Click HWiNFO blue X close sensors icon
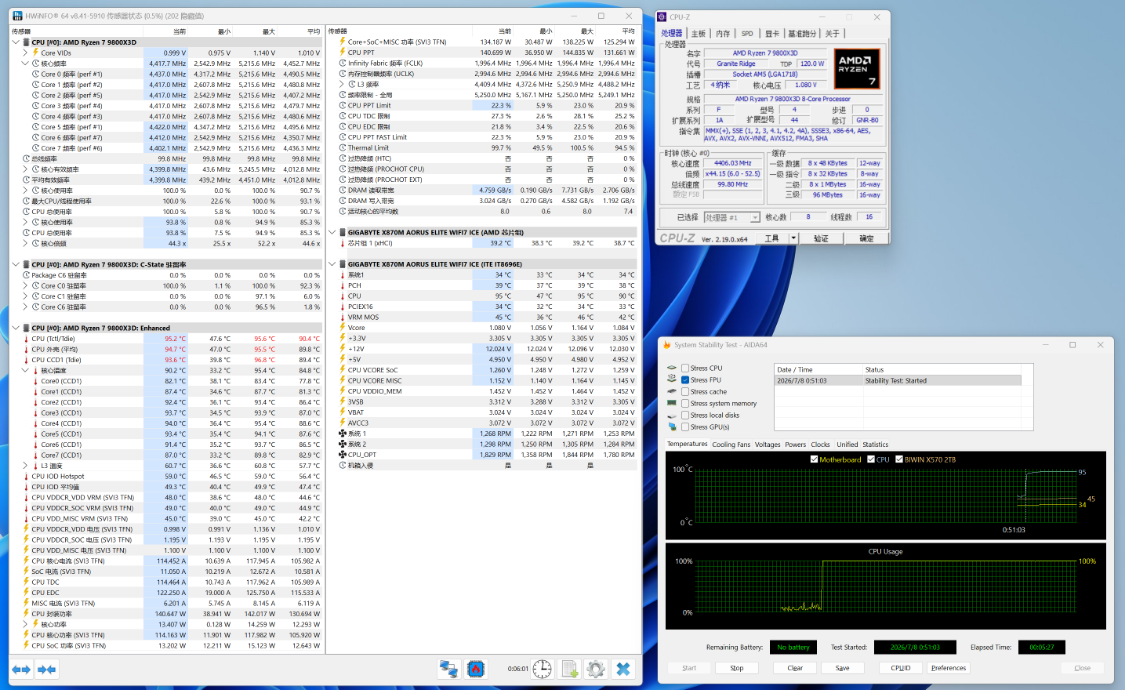 [623, 668]
